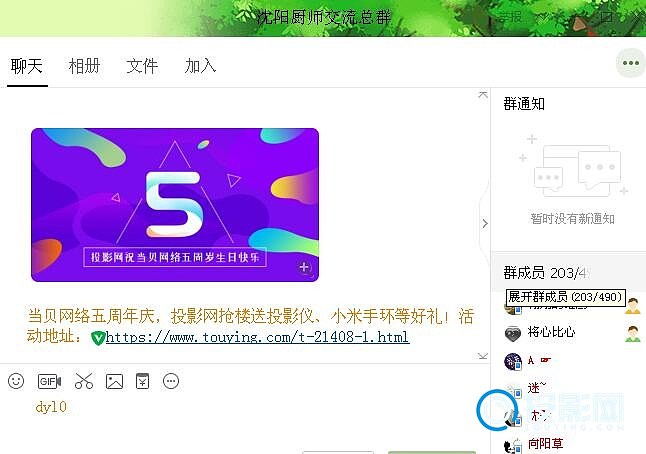The height and width of the screenshot is (454, 646).
Task: Click 将心比心 avatar icon
Action: click(513, 333)
